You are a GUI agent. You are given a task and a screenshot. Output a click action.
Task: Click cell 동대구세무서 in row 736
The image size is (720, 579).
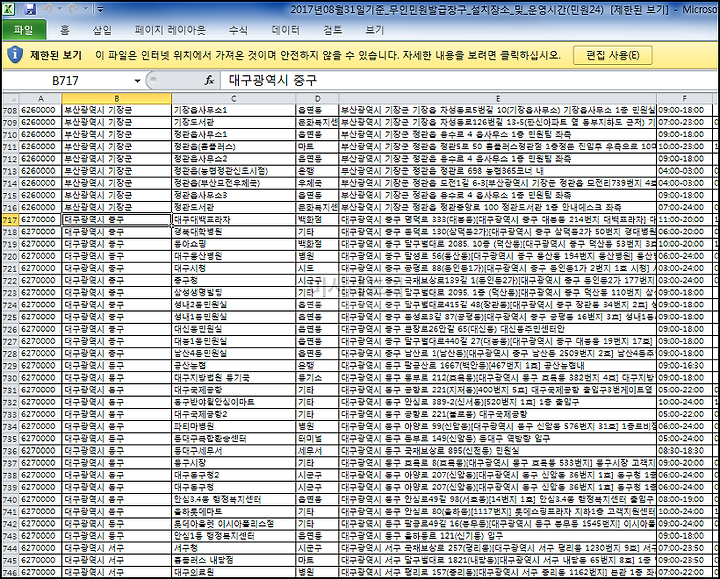pos(234,451)
